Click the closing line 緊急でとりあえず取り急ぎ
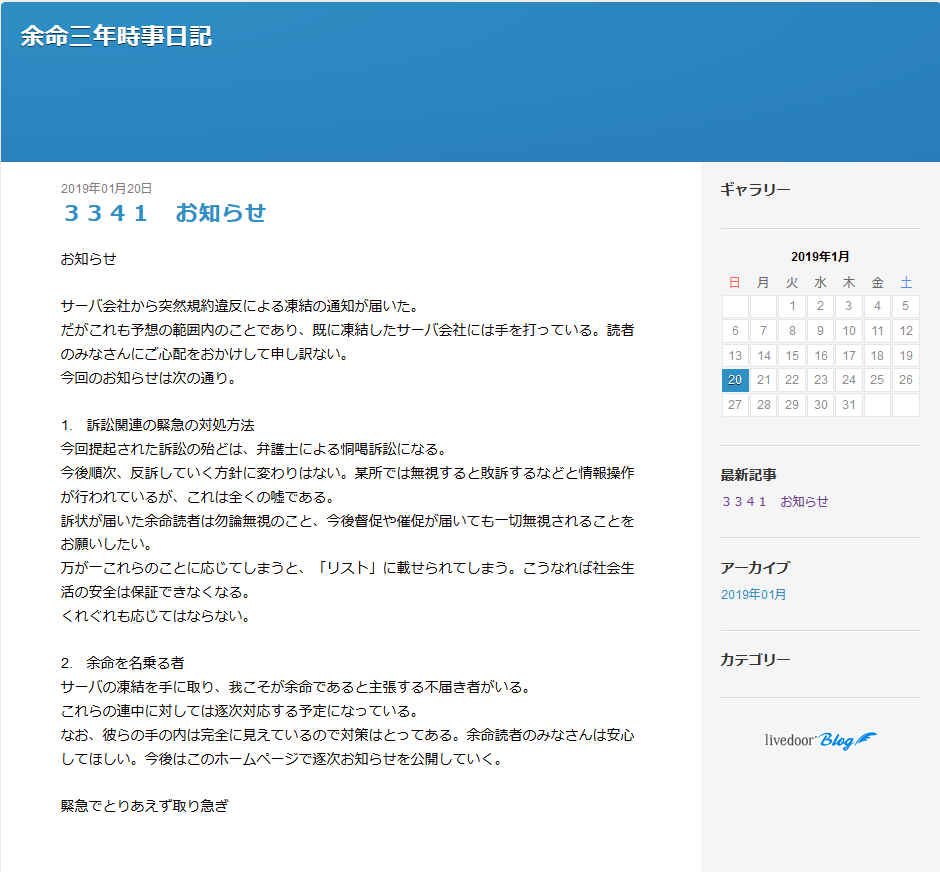 [x=144, y=806]
